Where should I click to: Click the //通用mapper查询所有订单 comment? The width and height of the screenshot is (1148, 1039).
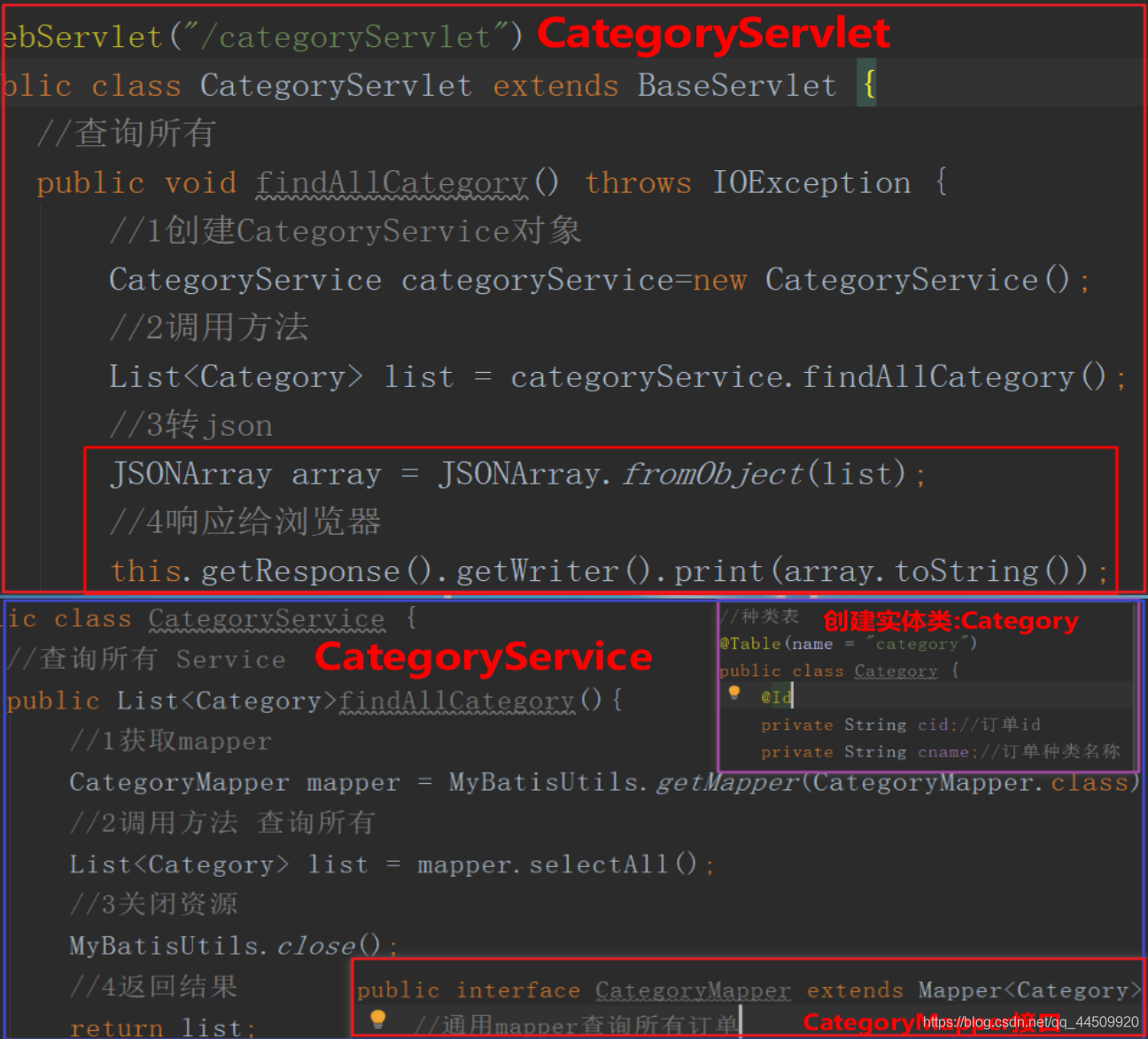coord(576,1027)
